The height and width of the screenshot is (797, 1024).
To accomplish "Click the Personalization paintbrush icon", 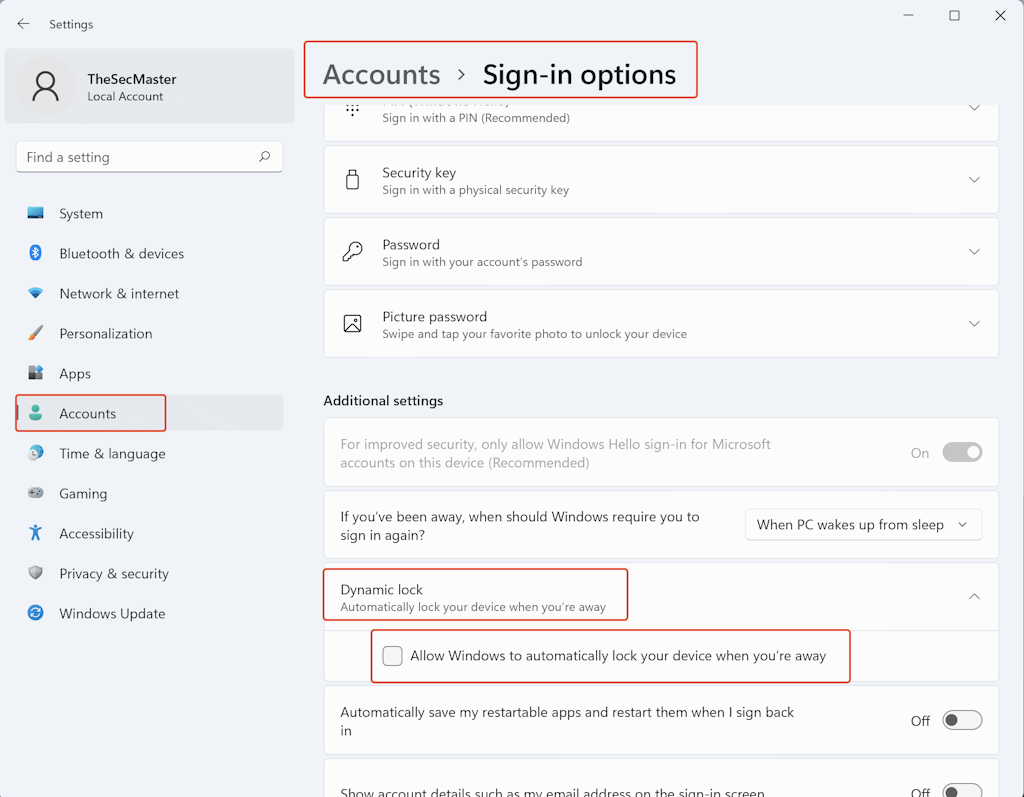I will [35, 333].
